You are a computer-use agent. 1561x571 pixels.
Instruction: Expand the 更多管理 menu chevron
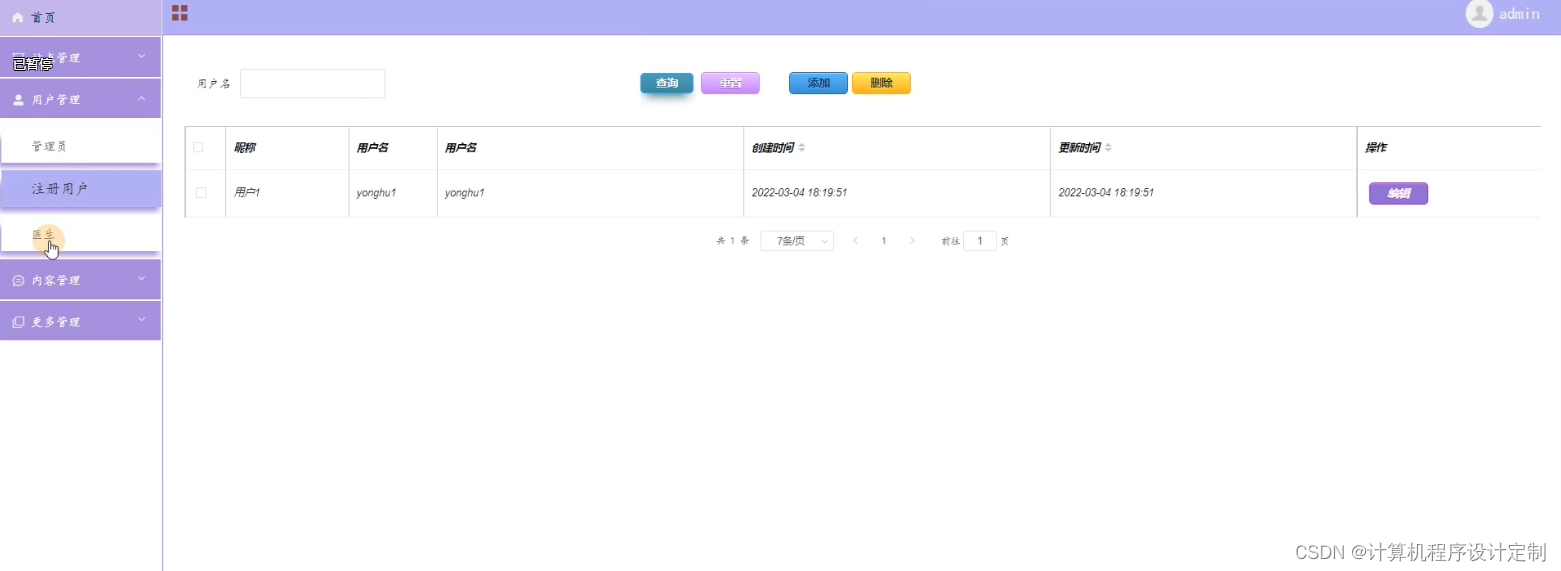click(141, 320)
